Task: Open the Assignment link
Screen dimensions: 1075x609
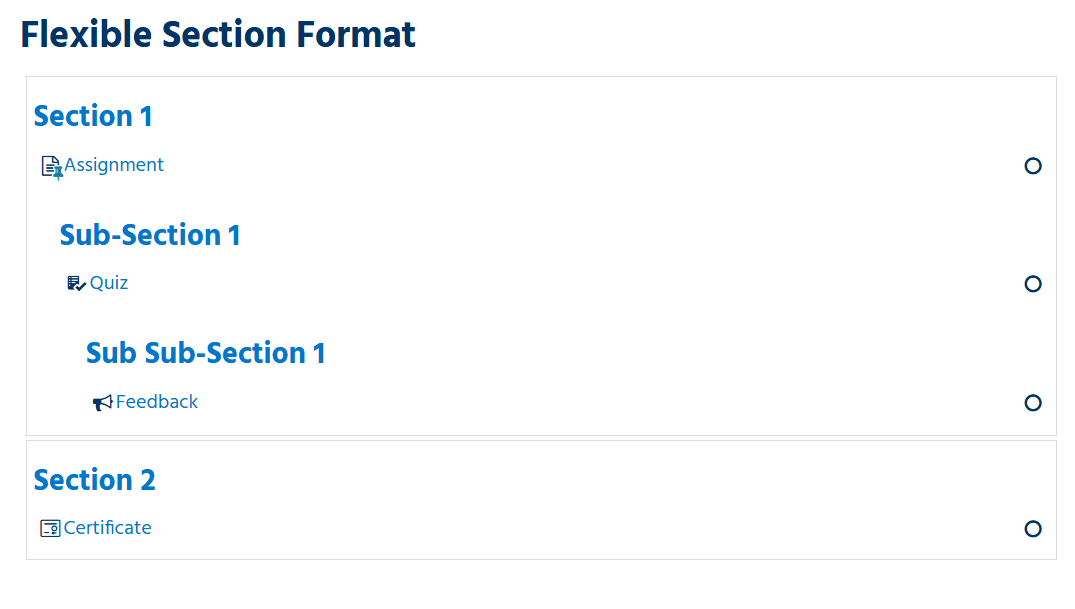Action: (x=114, y=165)
